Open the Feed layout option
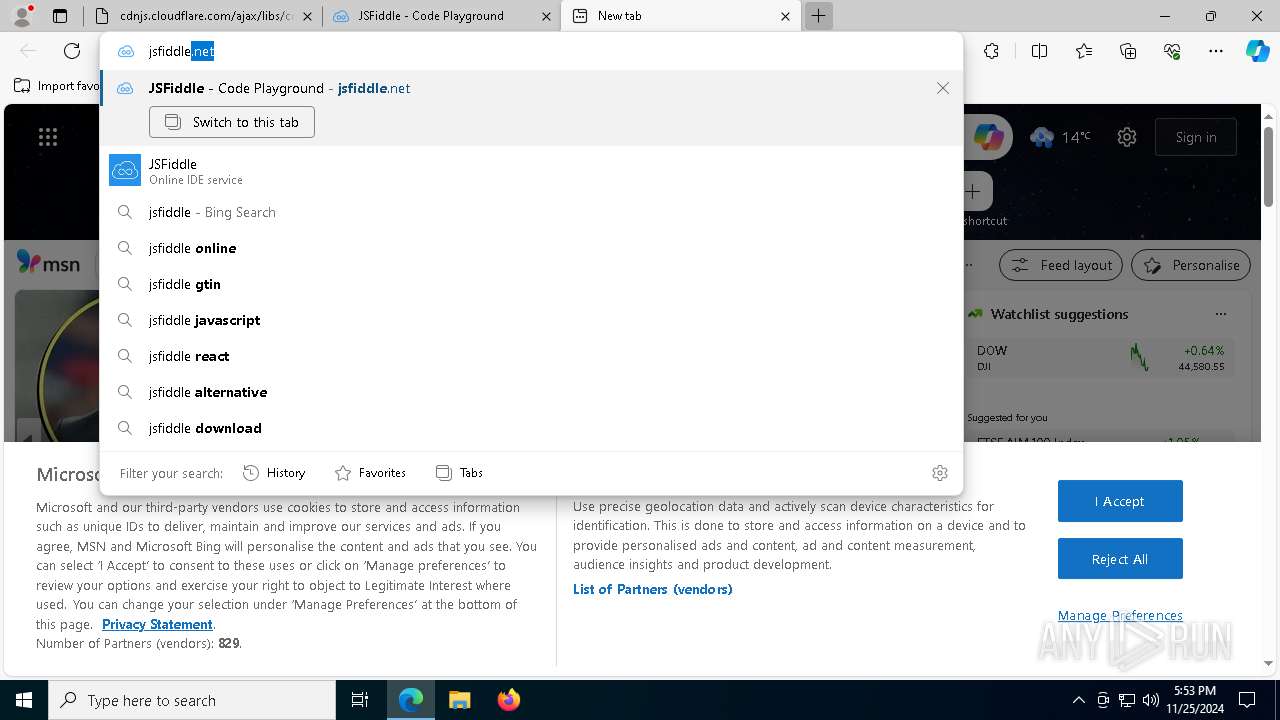 (1061, 265)
